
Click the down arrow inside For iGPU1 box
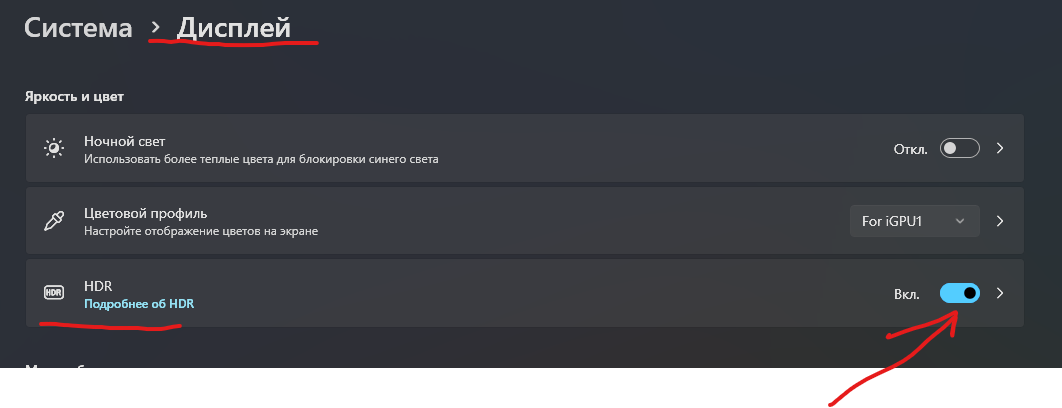pos(959,221)
